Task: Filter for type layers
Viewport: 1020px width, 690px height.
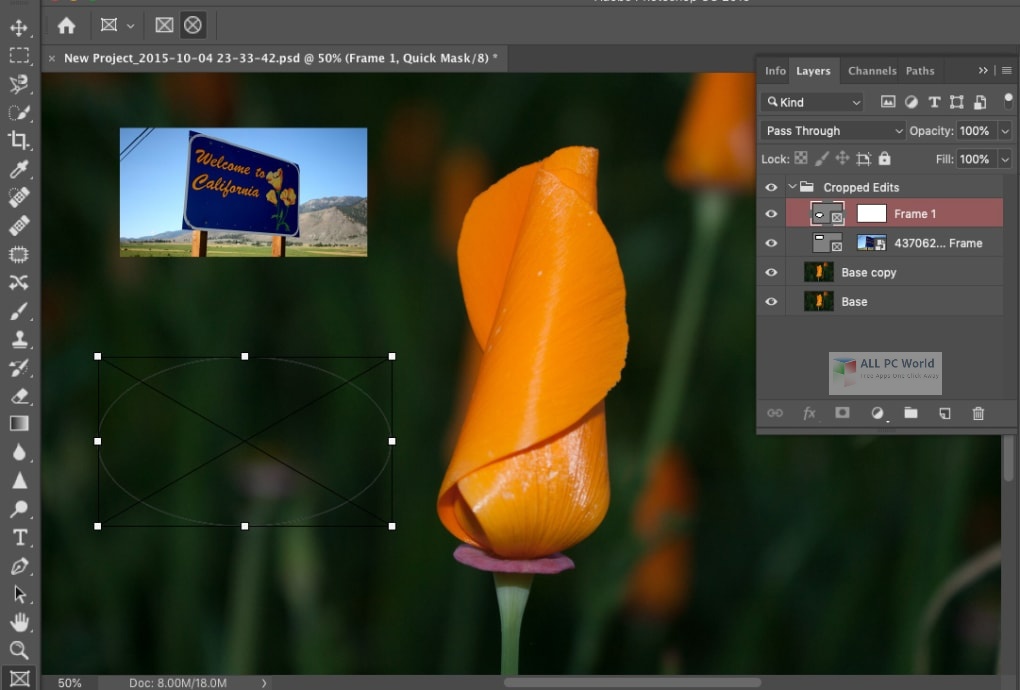Action: (x=934, y=101)
